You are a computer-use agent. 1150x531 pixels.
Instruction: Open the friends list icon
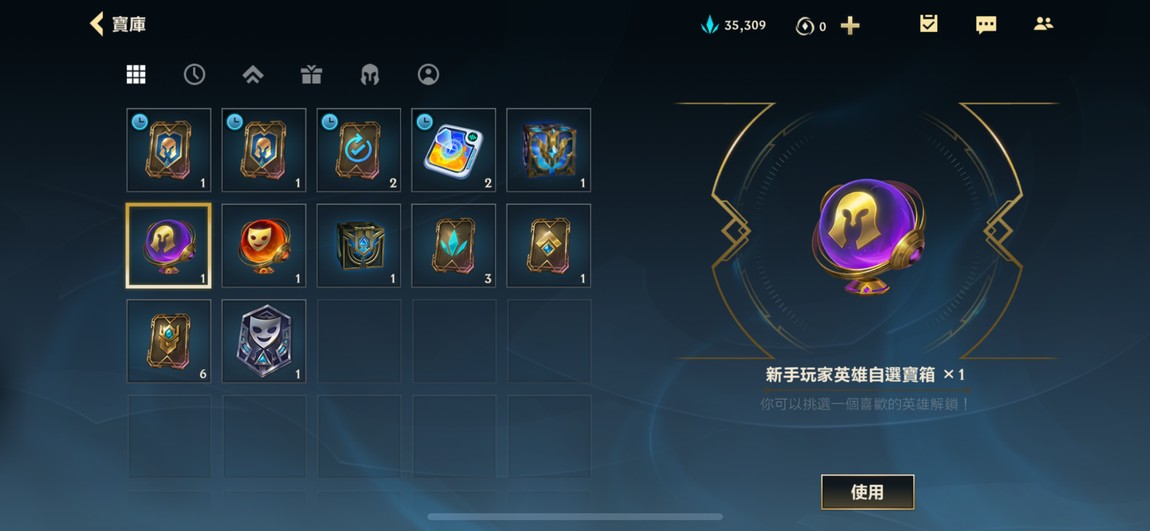coord(1043,23)
